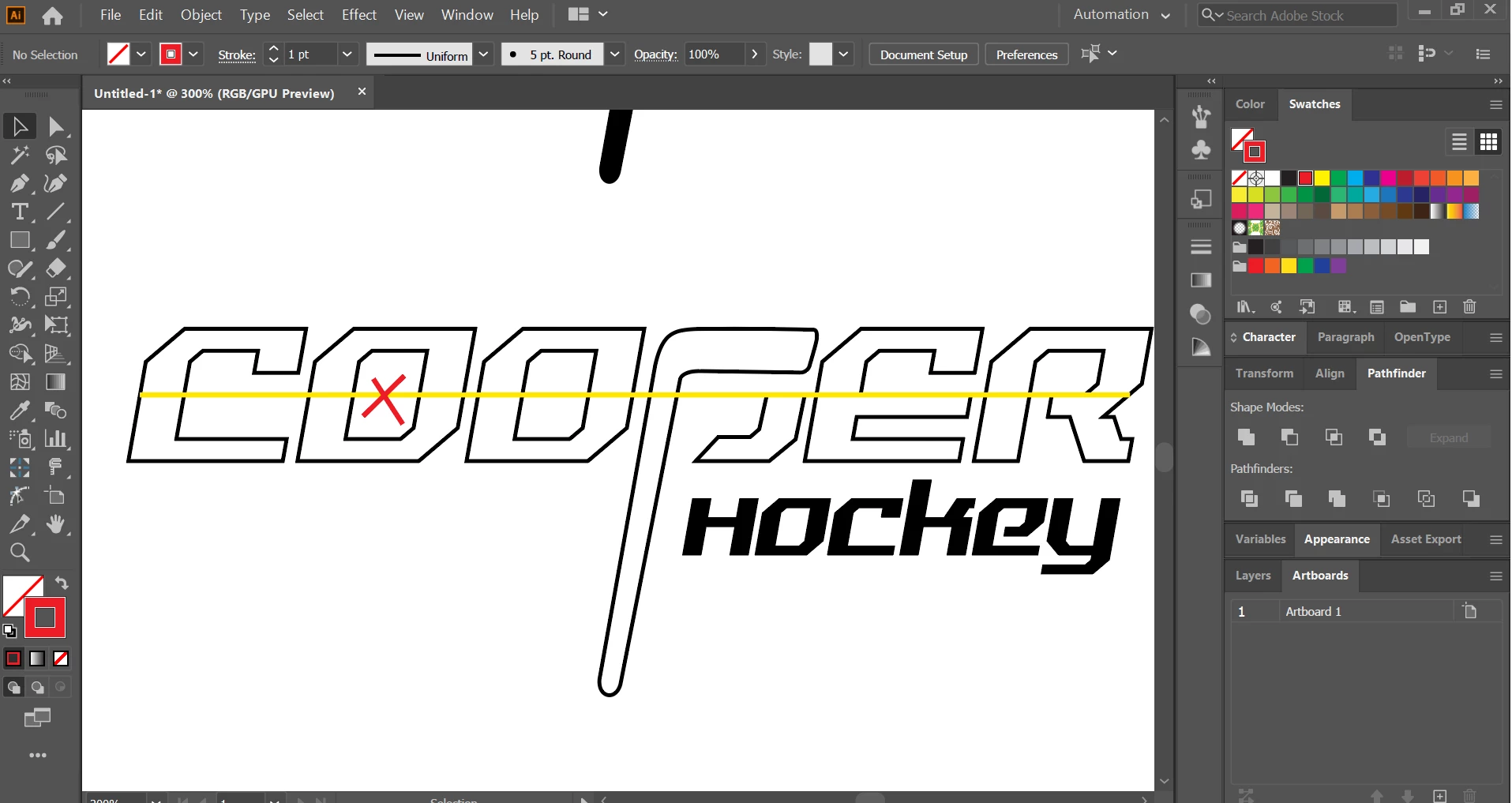Swap fill and stroke colors

(62, 583)
